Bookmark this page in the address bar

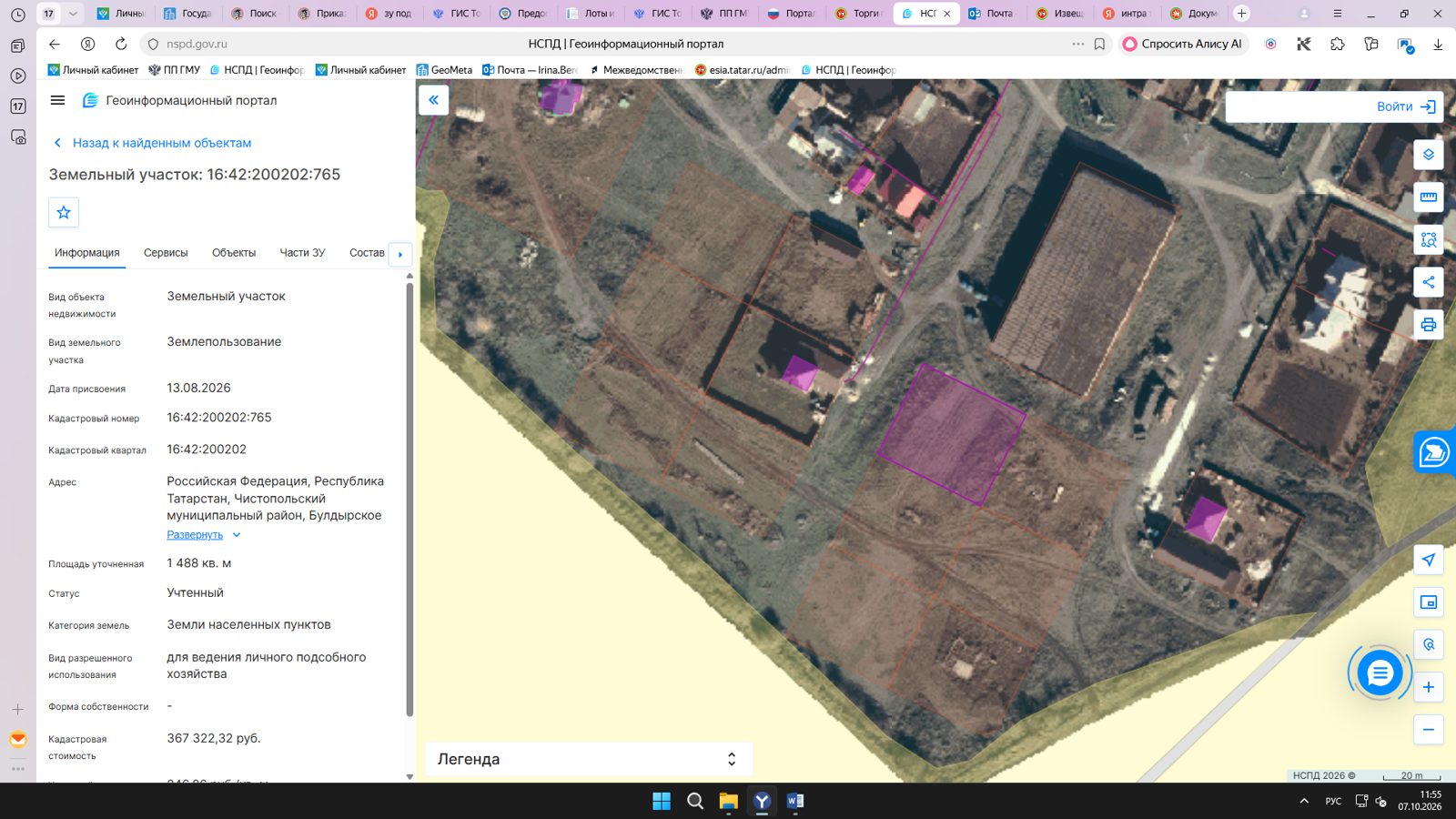tap(1099, 44)
